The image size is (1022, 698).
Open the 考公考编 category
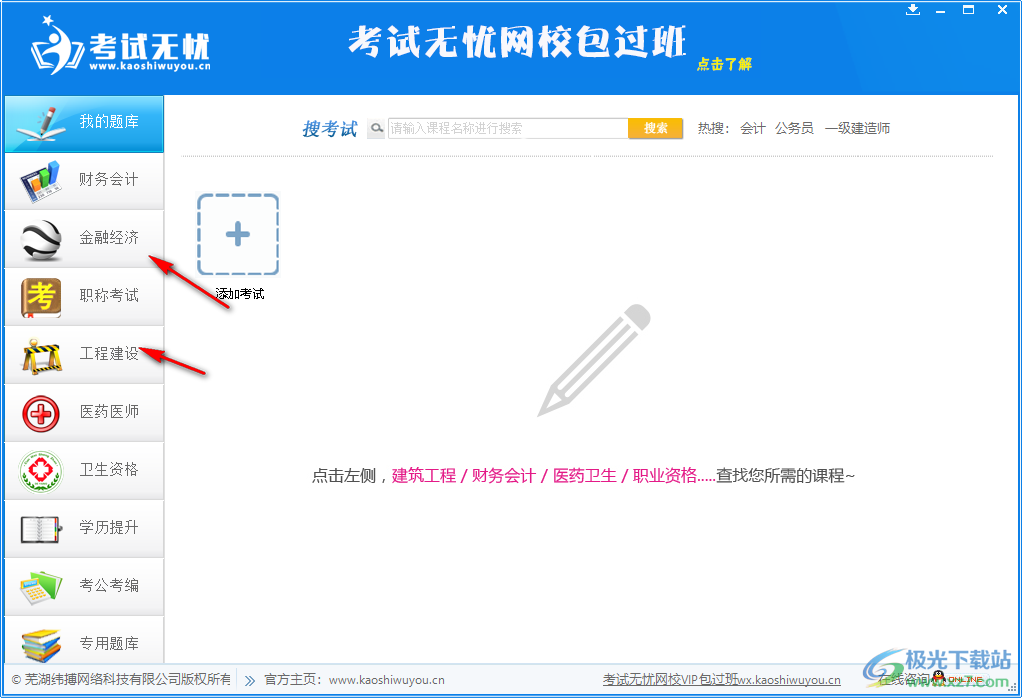[40, 586]
